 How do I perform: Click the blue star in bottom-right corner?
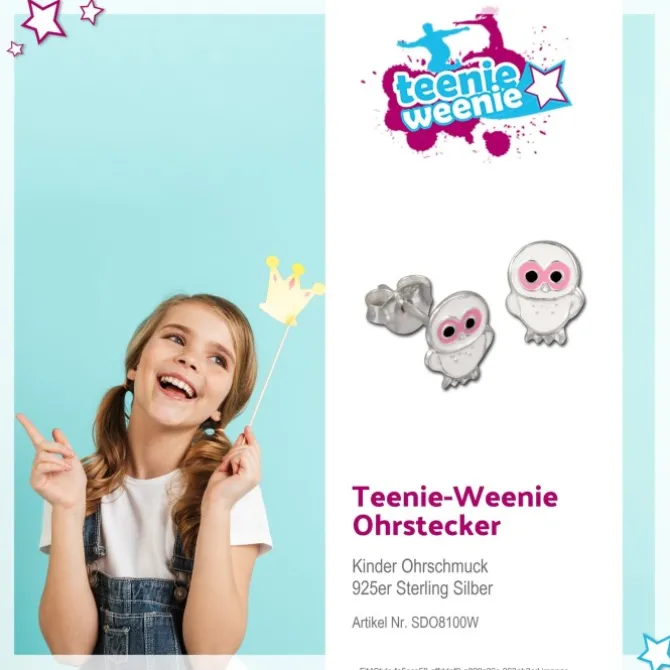click(655, 651)
